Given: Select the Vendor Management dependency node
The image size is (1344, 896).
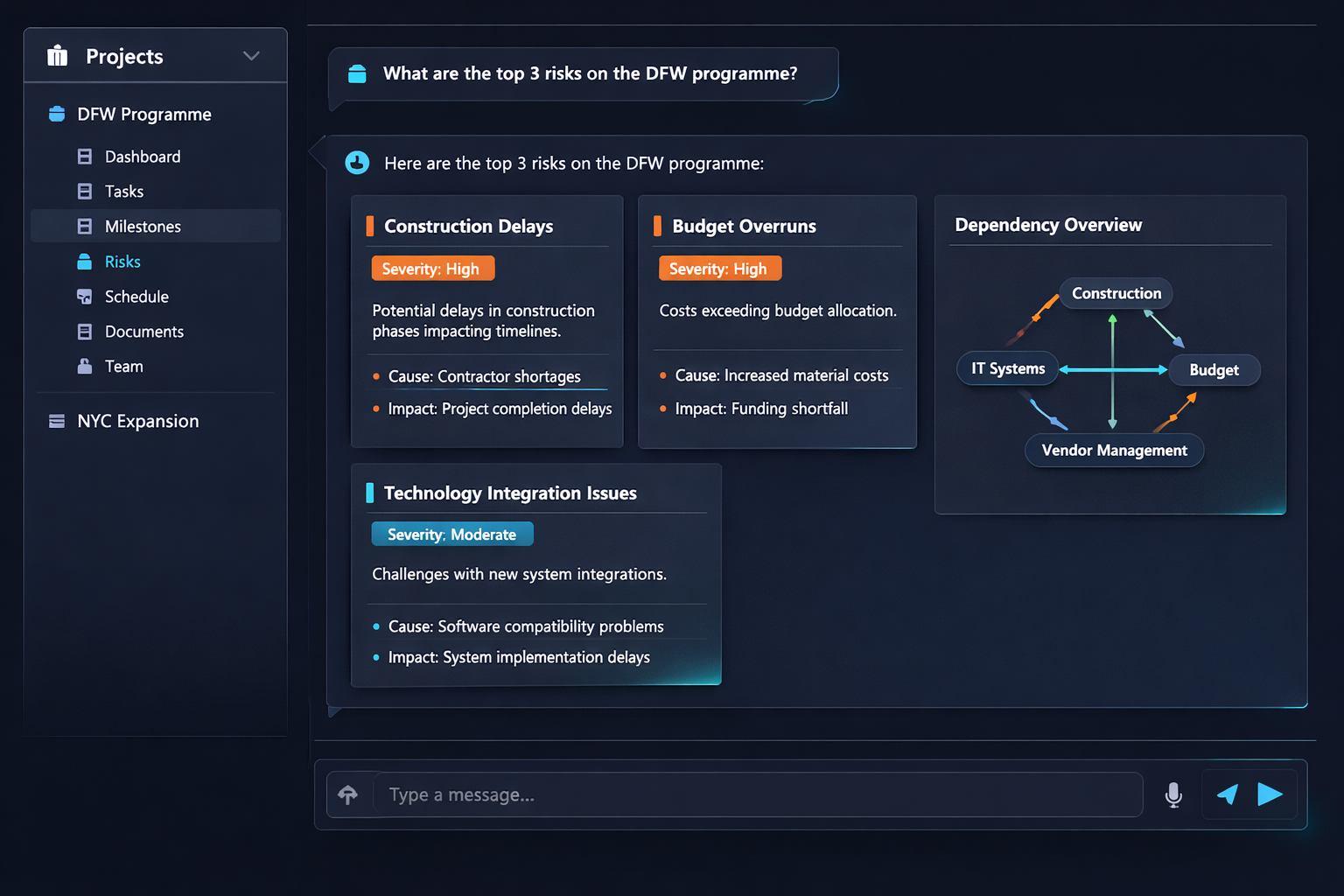Looking at the screenshot, I should pyautogui.click(x=1115, y=451).
